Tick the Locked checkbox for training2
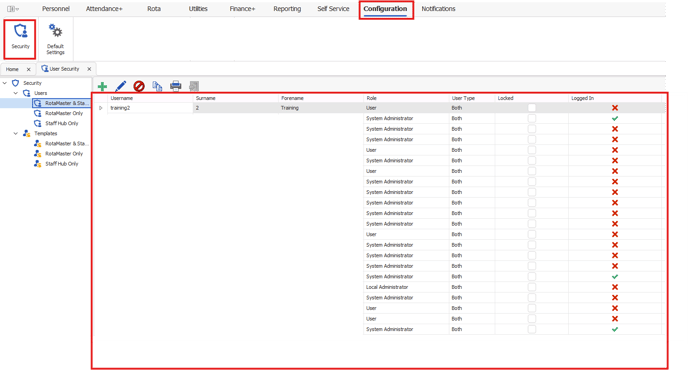This screenshot has width=688, height=370. pyautogui.click(x=532, y=108)
